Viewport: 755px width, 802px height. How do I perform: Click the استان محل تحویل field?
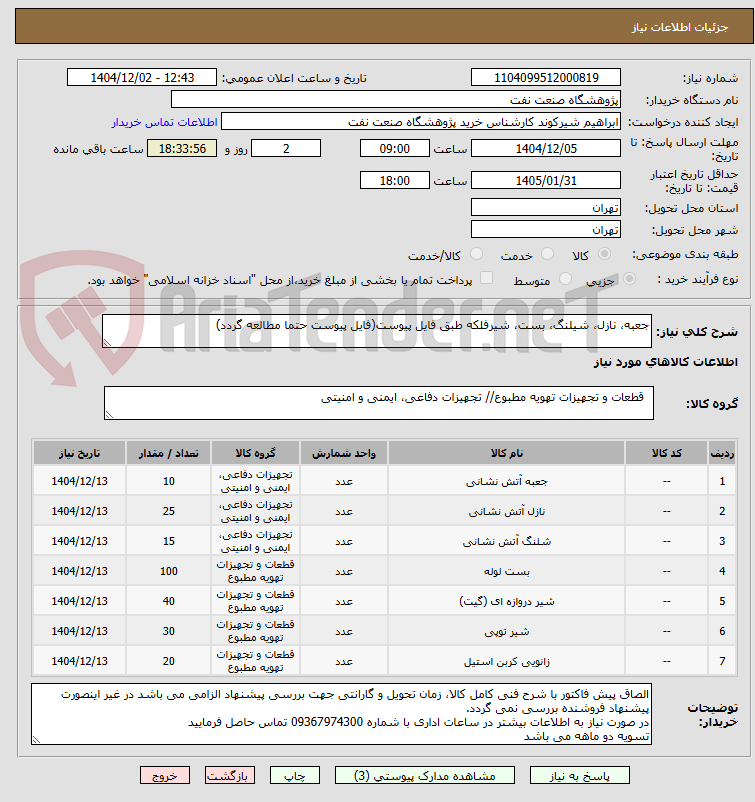pos(546,207)
